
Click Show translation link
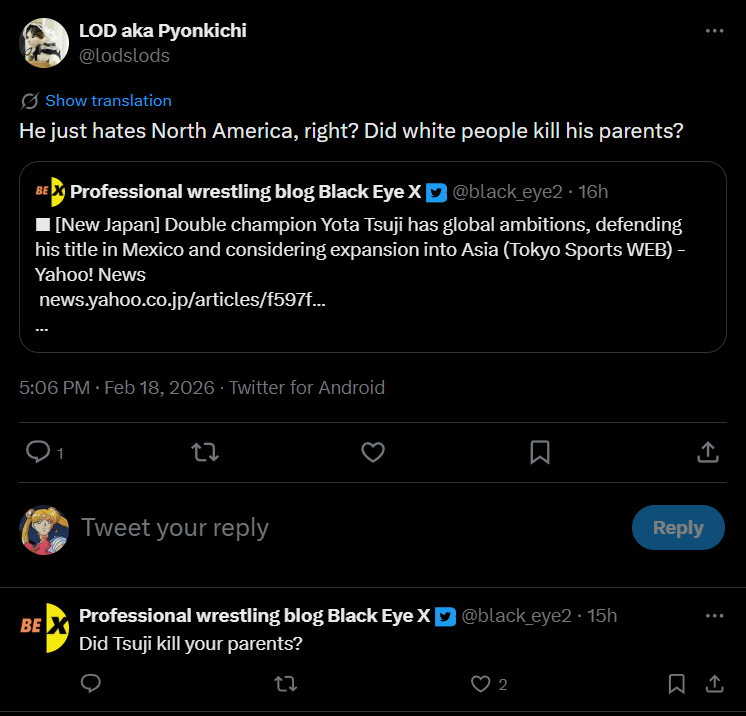coord(108,100)
